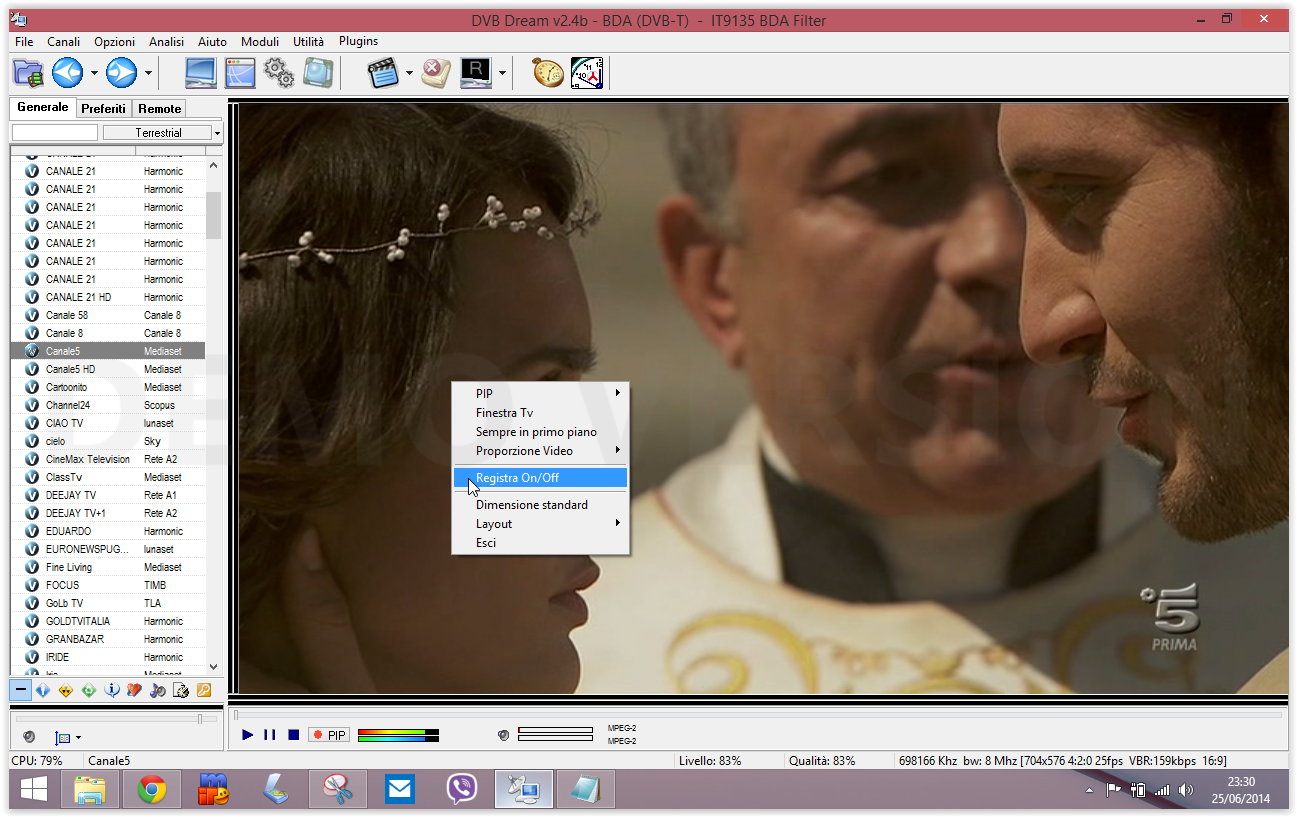Open the clock scheduler icon

point(587,73)
